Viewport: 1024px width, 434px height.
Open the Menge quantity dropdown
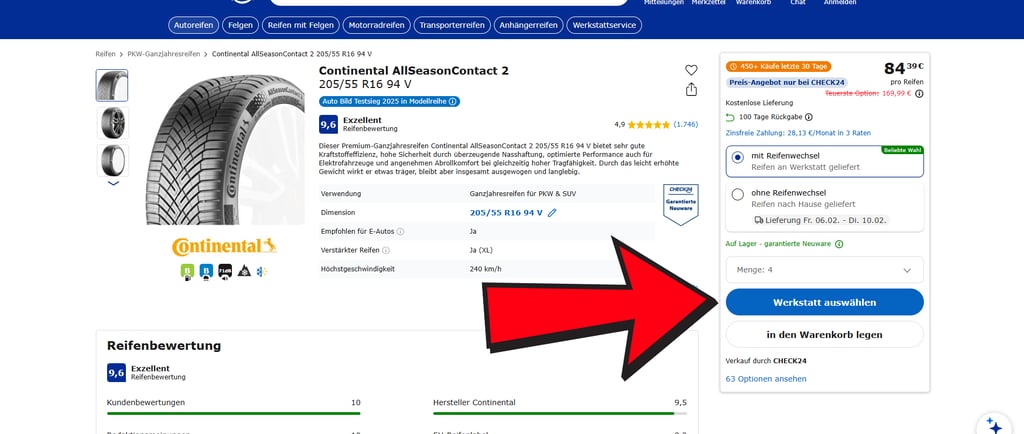click(824, 270)
